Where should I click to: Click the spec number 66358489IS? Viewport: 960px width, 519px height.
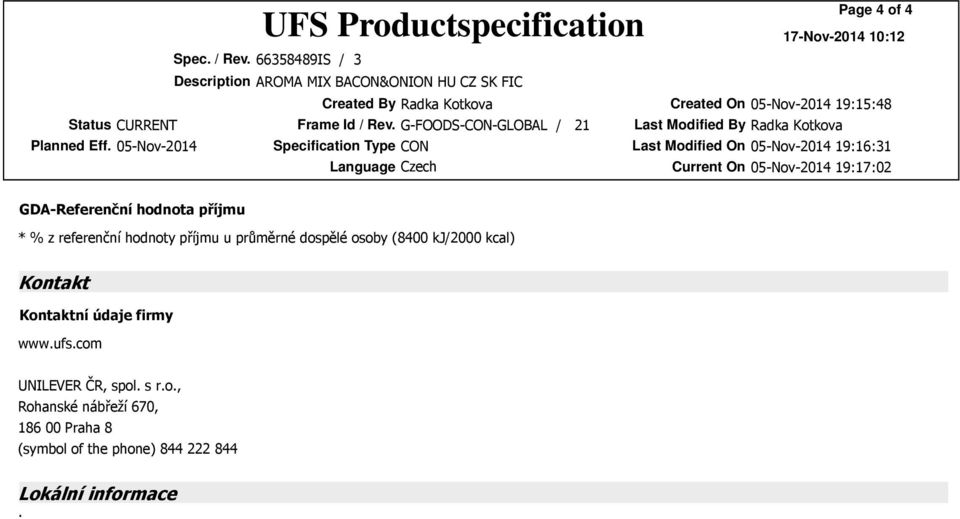[293, 59]
